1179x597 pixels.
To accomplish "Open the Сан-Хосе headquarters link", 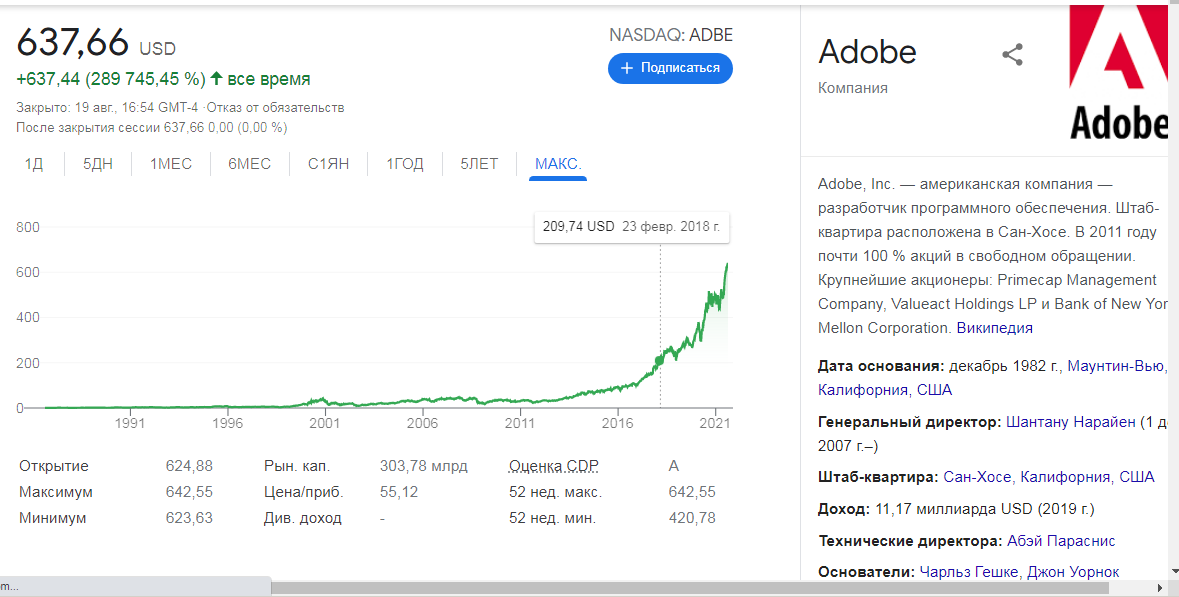I will [977, 477].
